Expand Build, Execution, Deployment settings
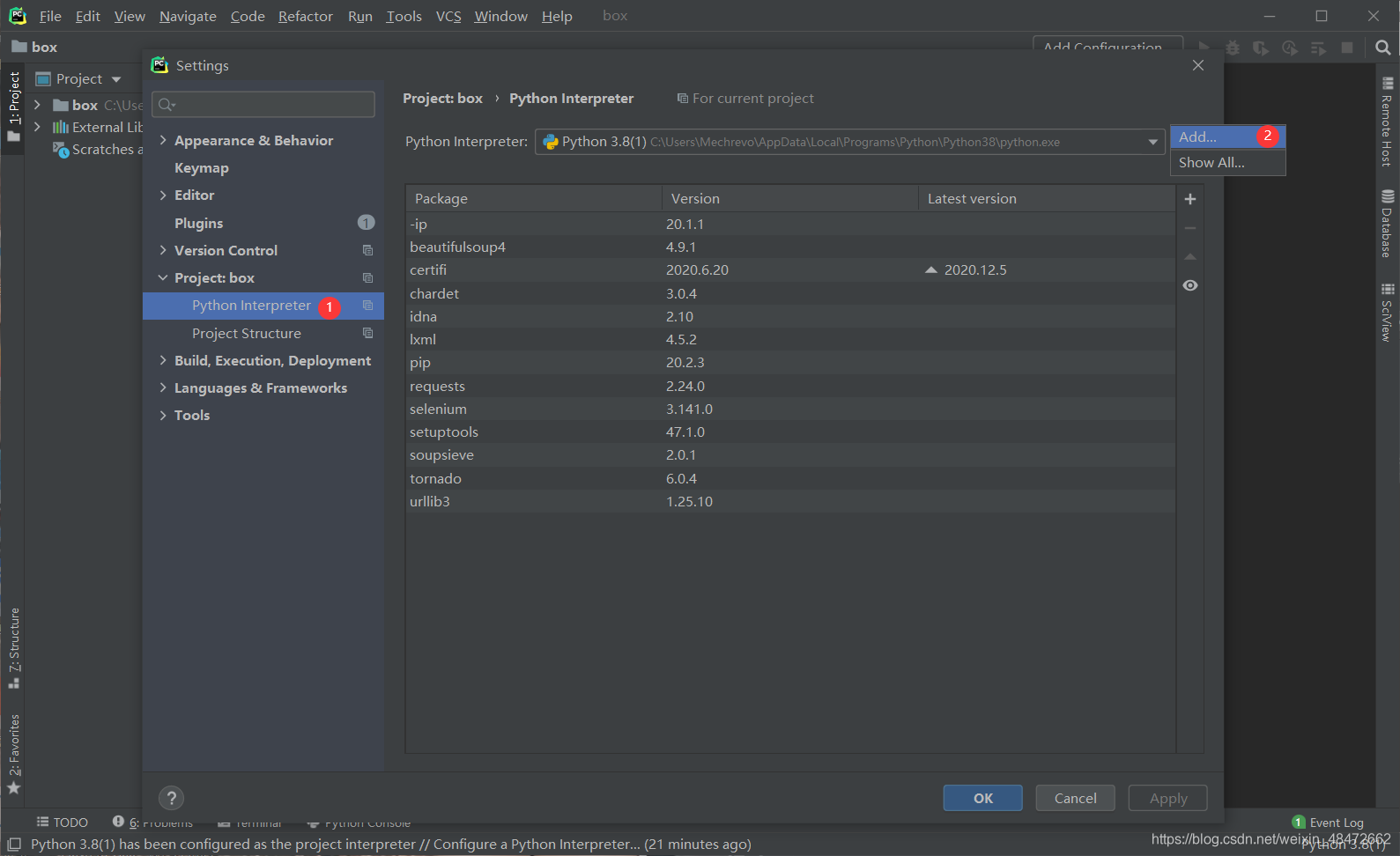 tap(163, 360)
